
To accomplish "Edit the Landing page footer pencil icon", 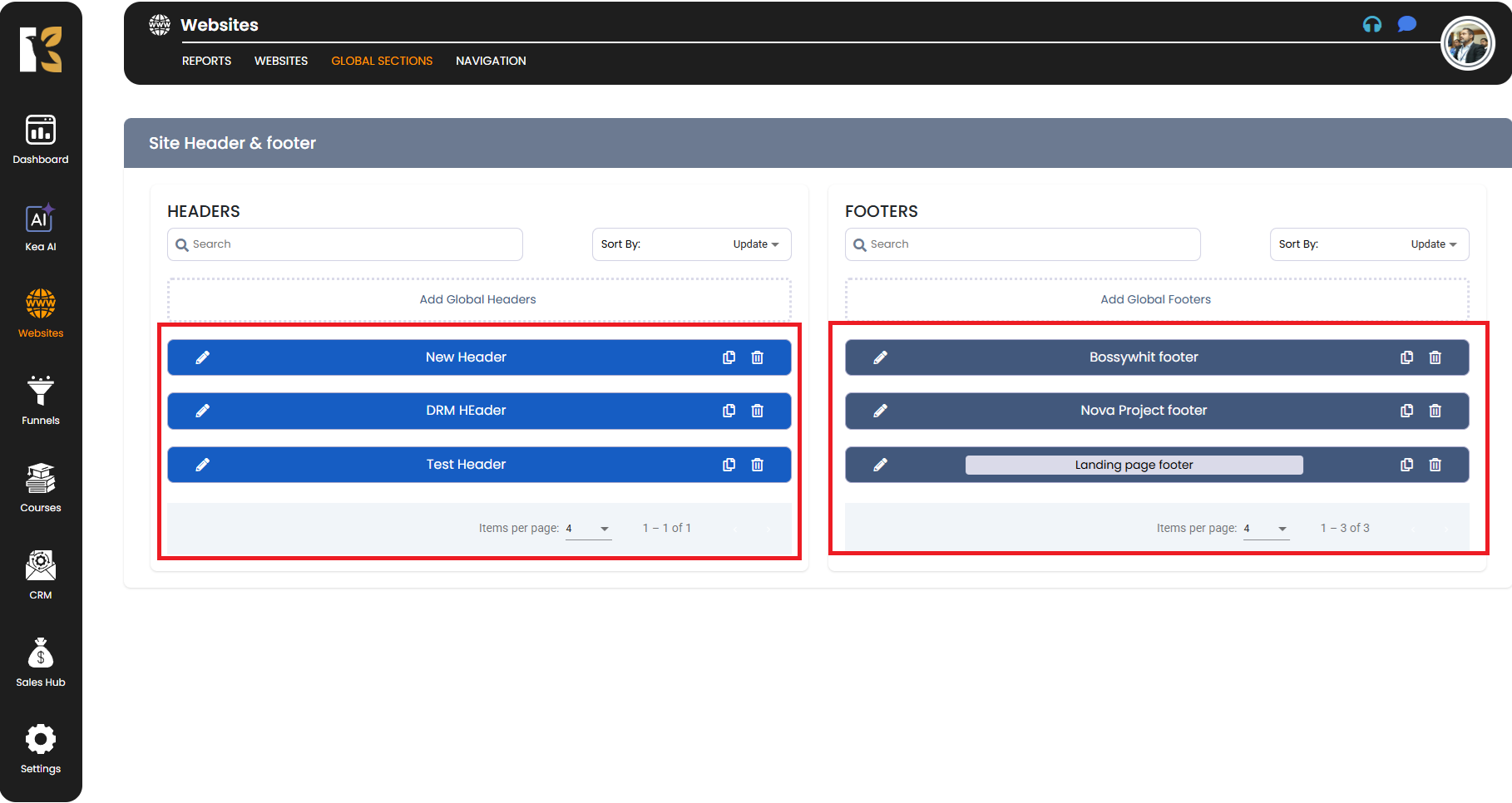I will point(880,465).
